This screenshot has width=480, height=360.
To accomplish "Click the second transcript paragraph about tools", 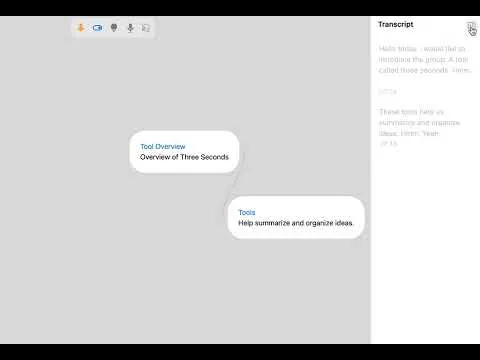I will [420, 122].
